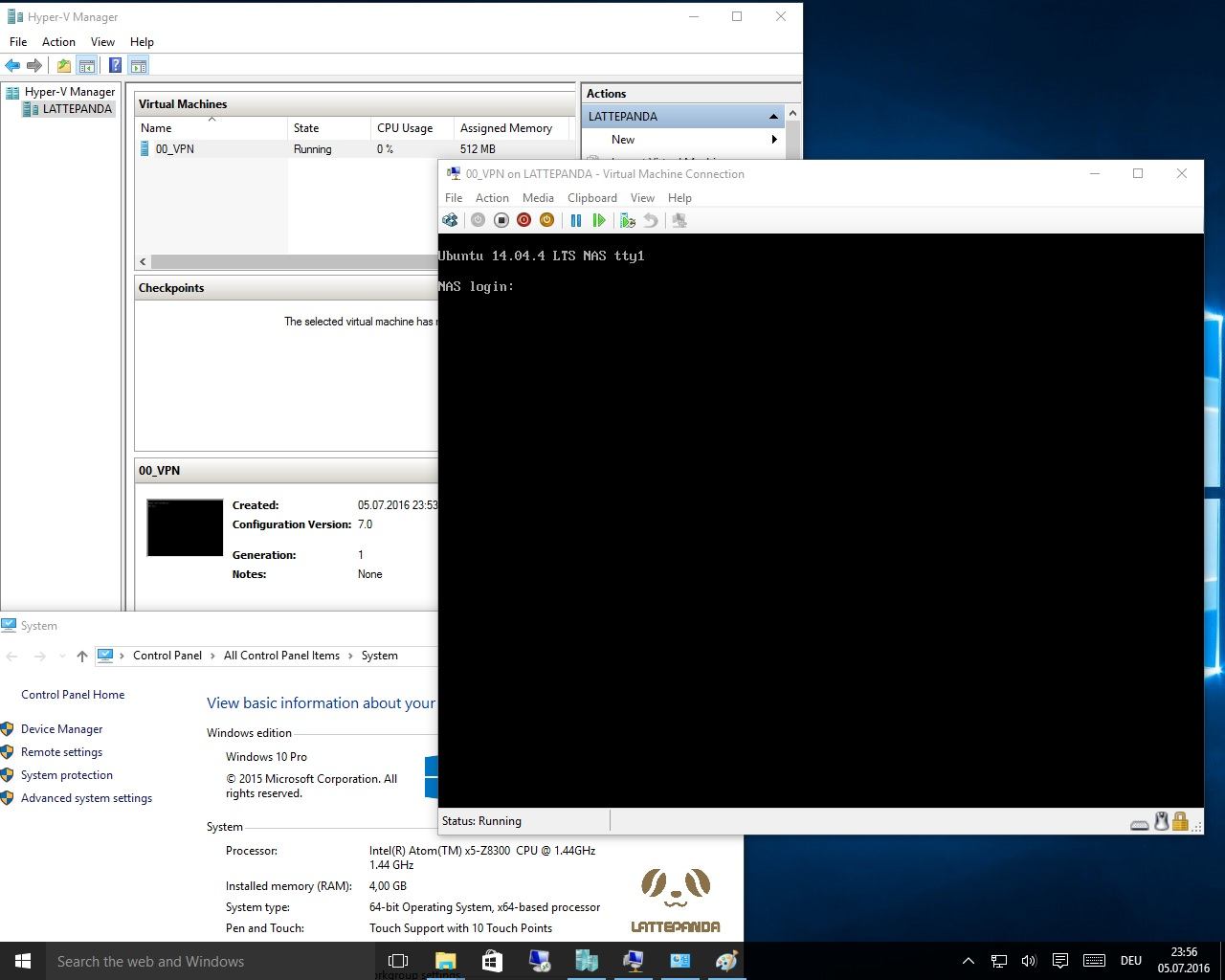Open Advanced system settings link
The width and height of the screenshot is (1225, 980).
(86, 798)
